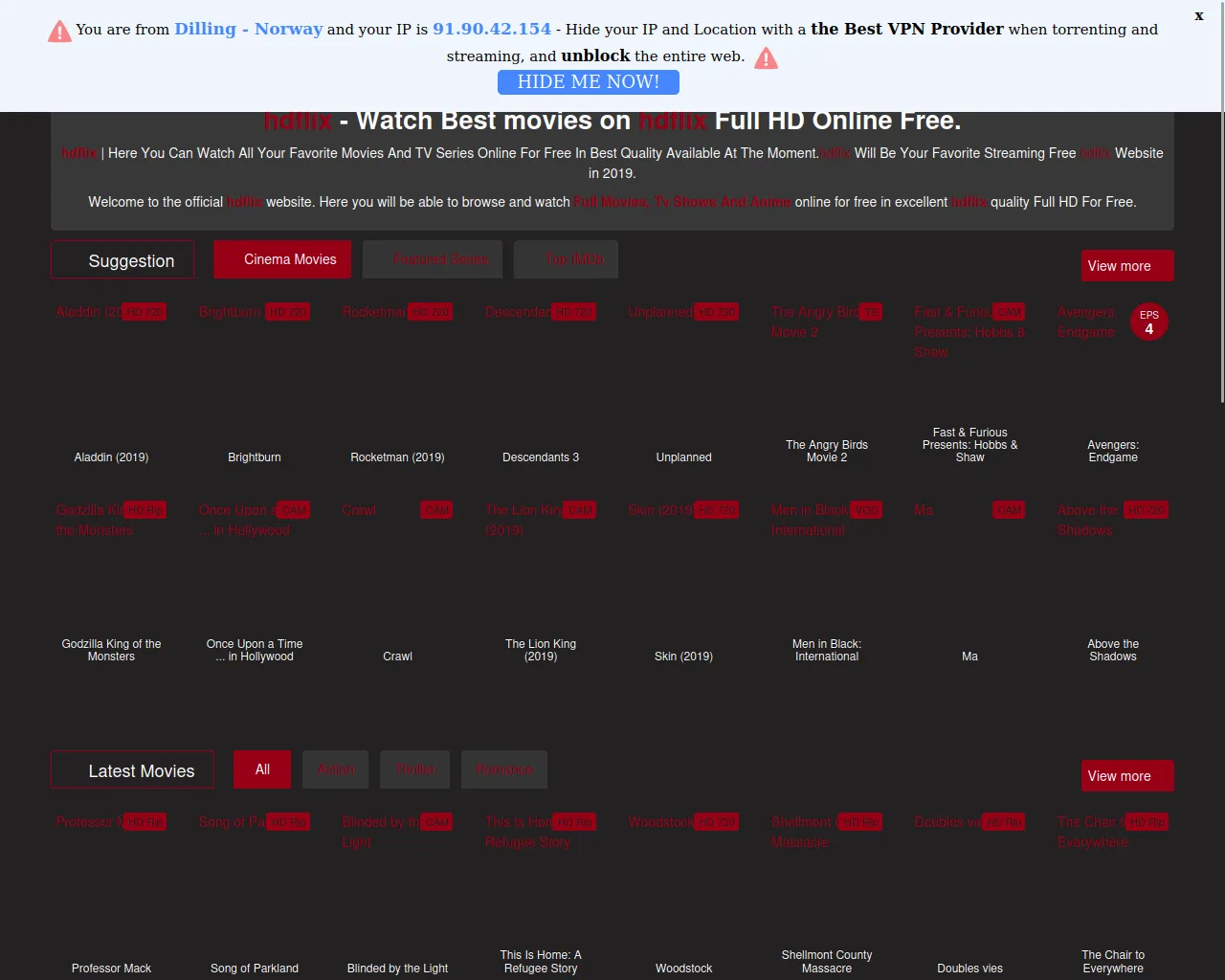Click the Latest Movies section heading
1225x980 pixels.
click(132, 769)
